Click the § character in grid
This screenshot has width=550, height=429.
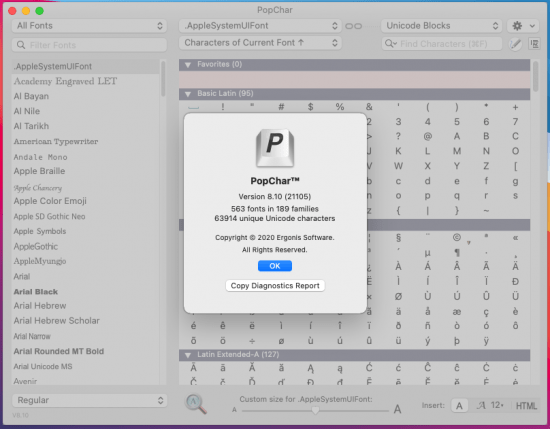(x=398, y=238)
